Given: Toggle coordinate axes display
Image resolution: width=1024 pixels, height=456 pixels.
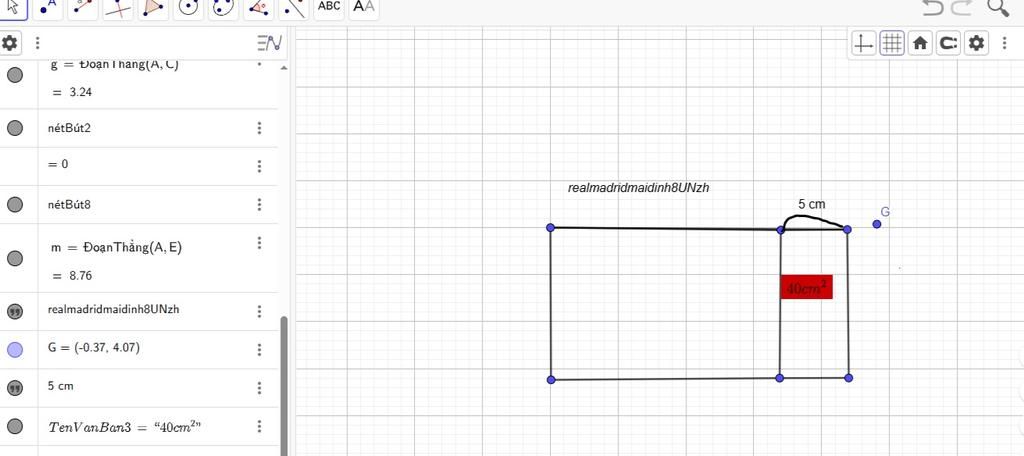Looking at the screenshot, I should pyautogui.click(x=863, y=44).
